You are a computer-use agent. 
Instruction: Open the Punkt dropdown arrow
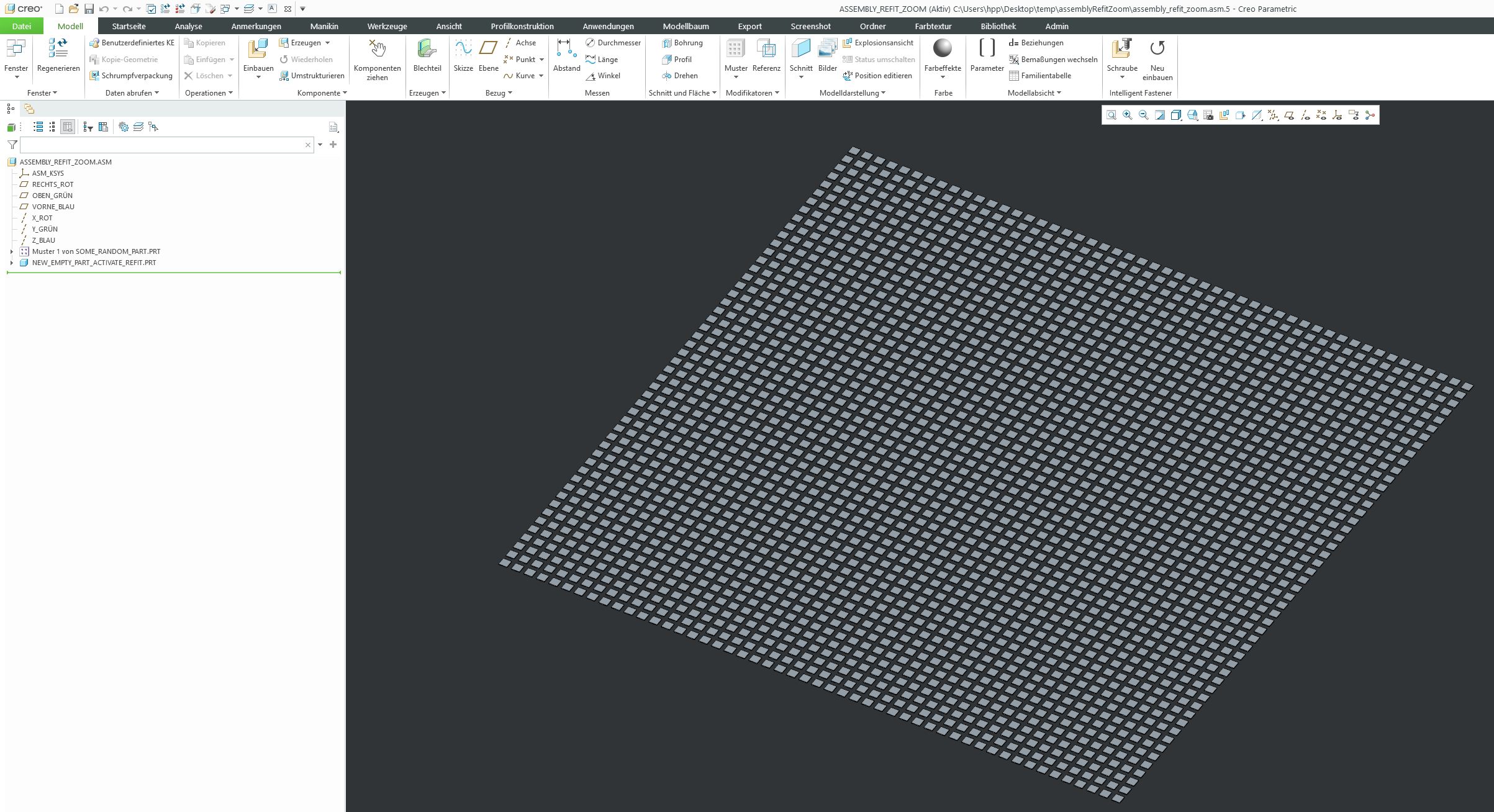[x=540, y=59]
